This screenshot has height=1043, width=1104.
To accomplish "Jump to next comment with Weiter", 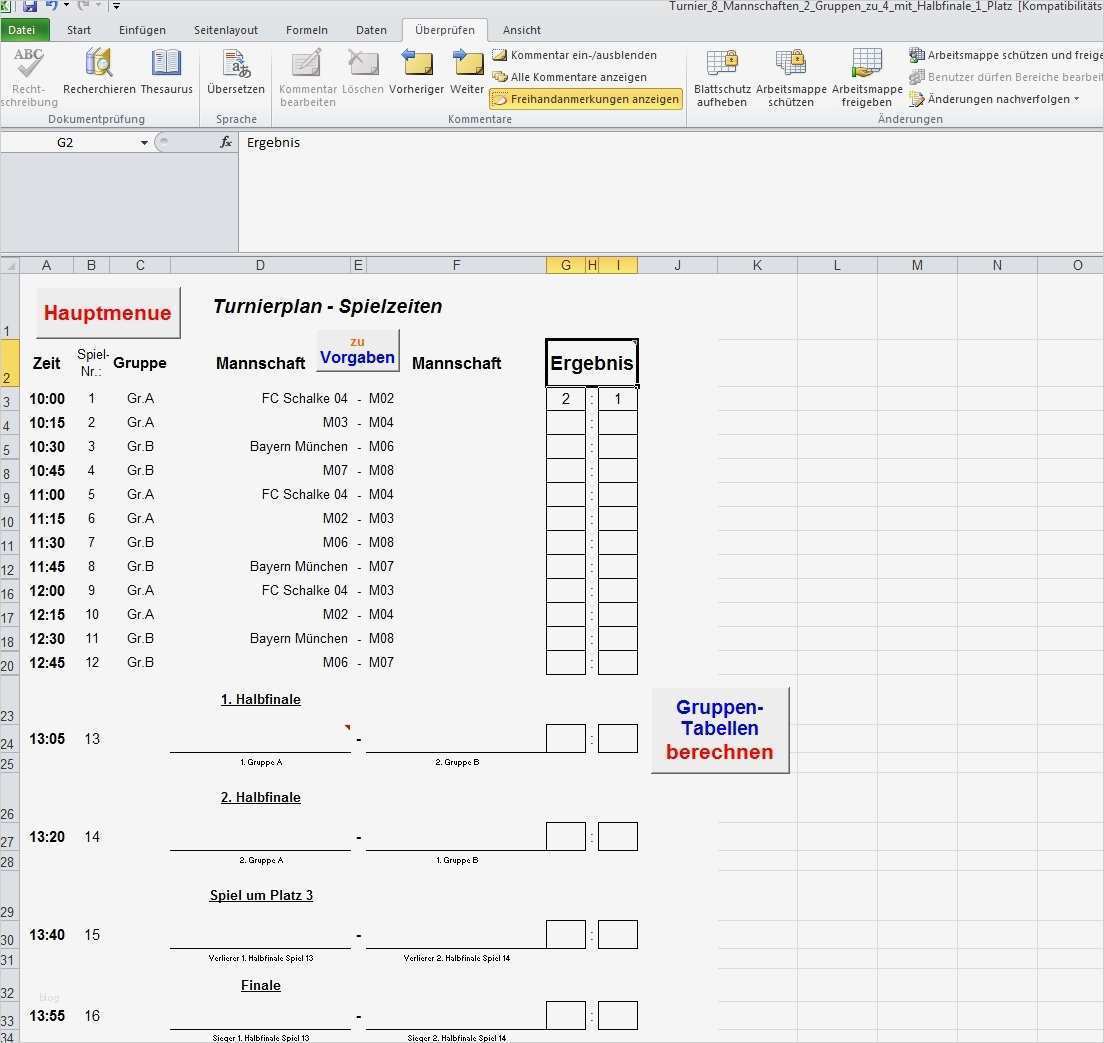I will (467, 72).
